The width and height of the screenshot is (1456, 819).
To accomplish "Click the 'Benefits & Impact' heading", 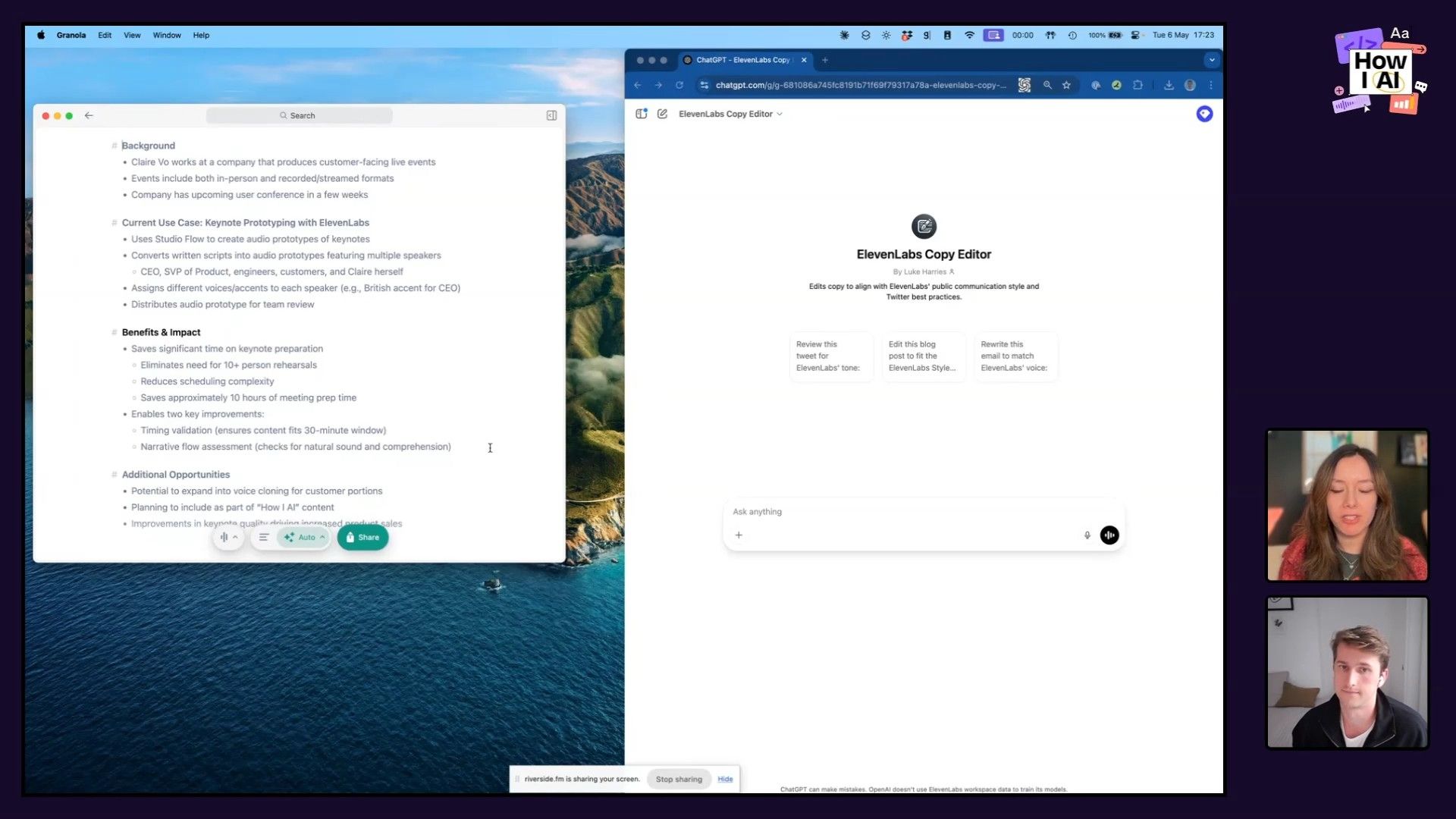I will pos(161,332).
